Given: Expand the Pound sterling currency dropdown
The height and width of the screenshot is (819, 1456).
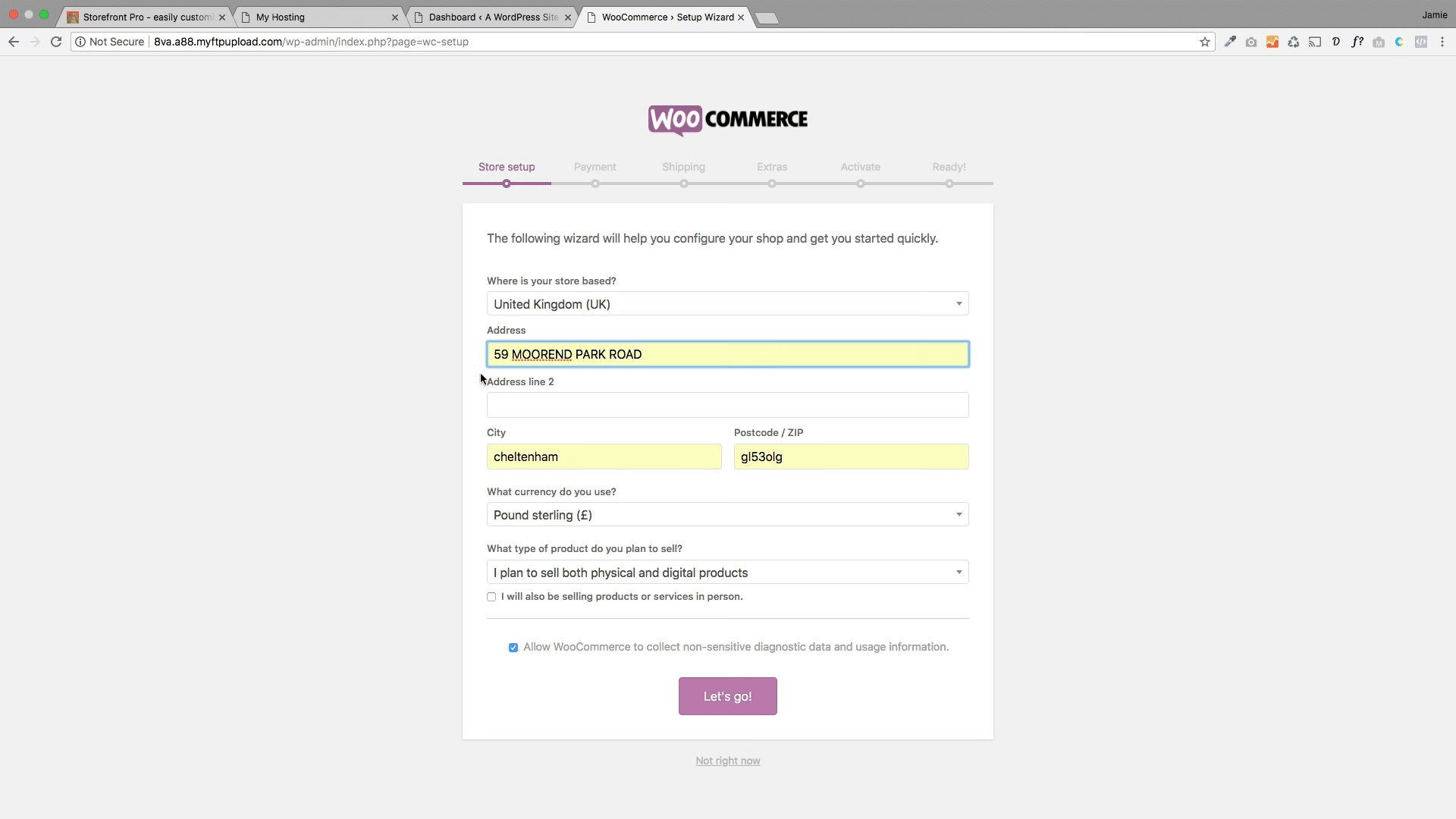Looking at the screenshot, I should click(728, 515).
